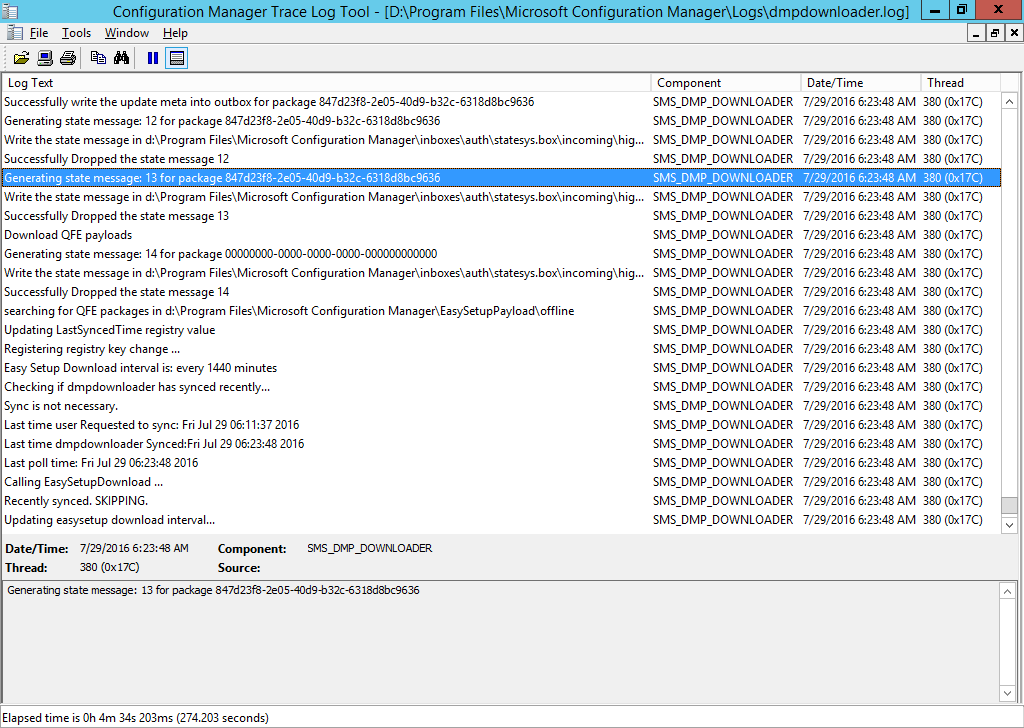Open the Window menu
This screenshot has width=1024, height=728.
[127, 33]
